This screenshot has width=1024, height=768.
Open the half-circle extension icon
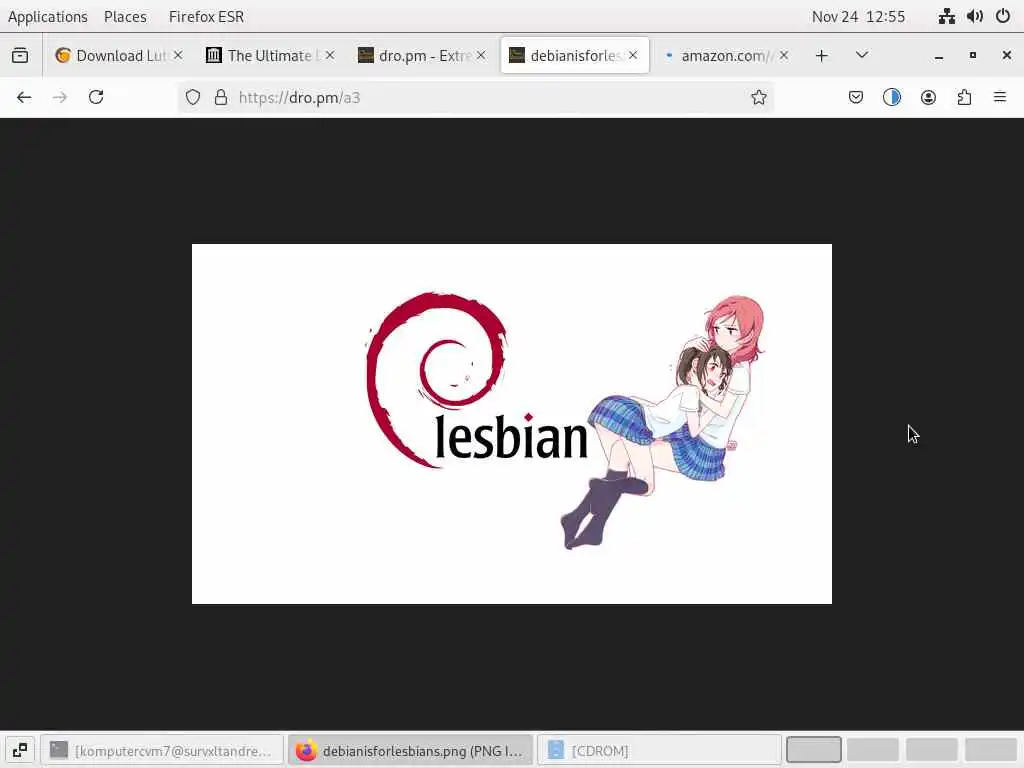[x=891, y=97]
